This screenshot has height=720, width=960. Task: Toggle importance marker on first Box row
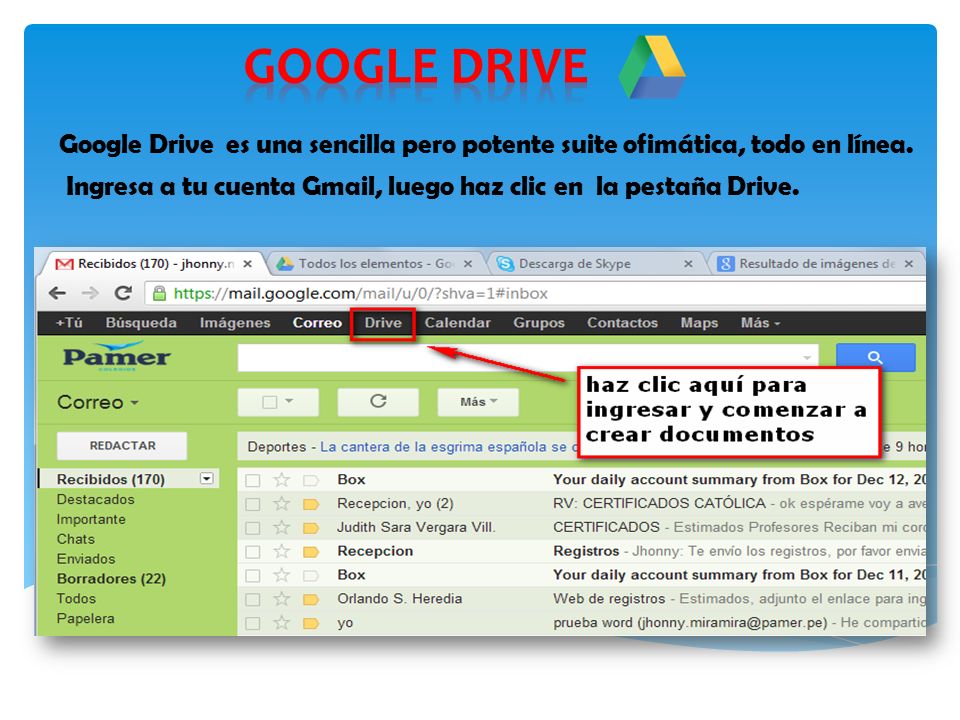(311, 480)
